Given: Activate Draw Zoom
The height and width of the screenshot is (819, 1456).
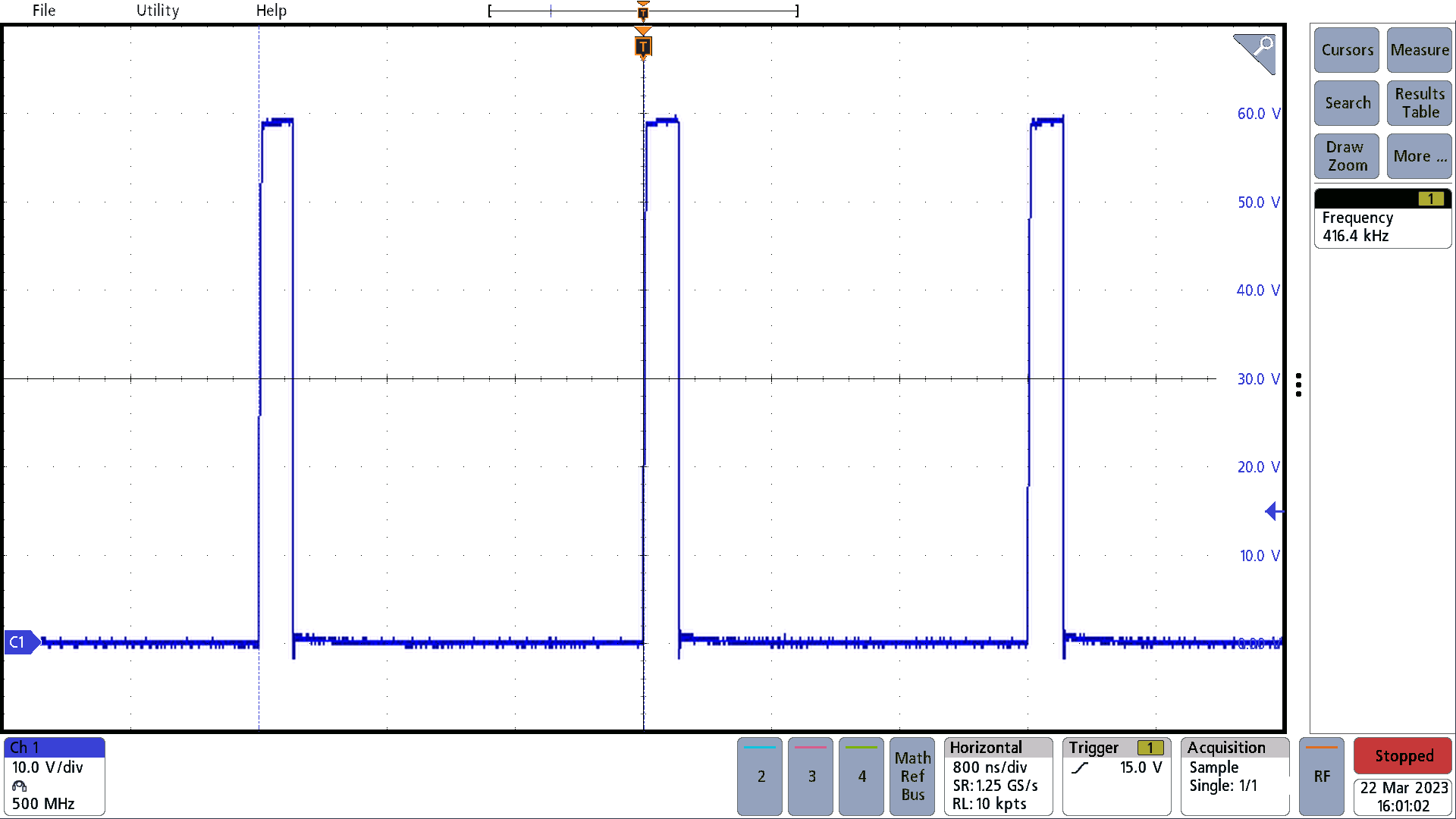Looking at the screenshot, I should click(1347, 156).
